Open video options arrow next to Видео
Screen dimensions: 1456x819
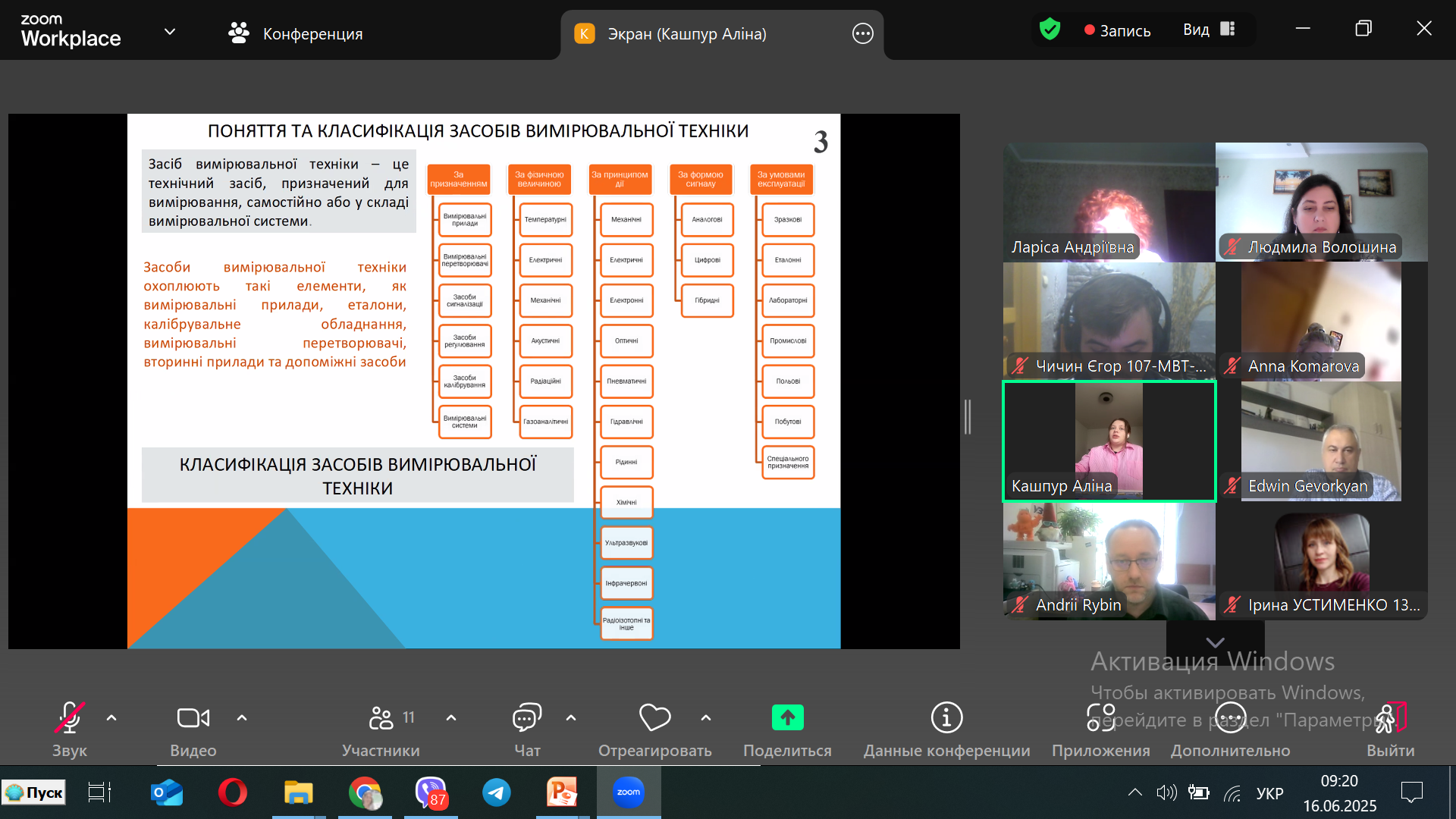point(242,717)
